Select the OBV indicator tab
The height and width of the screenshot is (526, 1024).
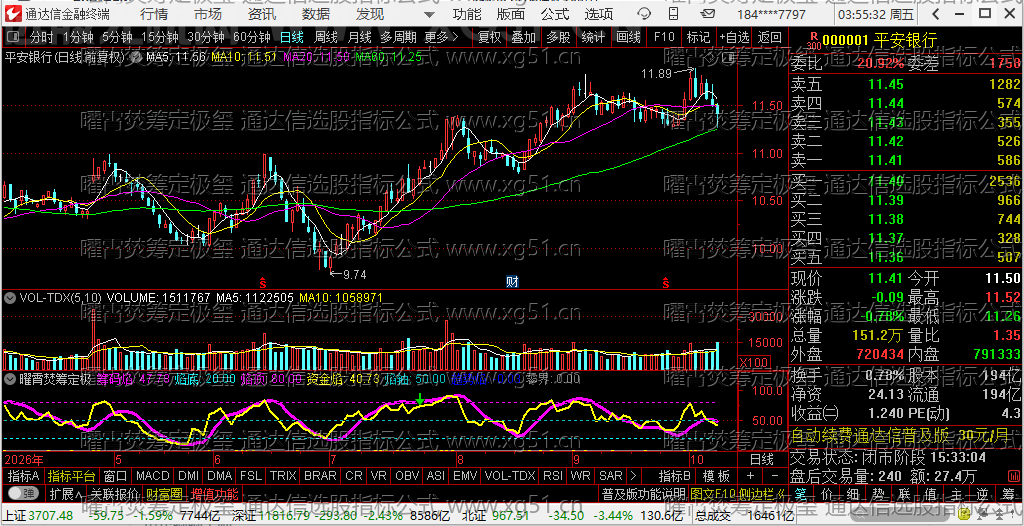pos(408,476)
